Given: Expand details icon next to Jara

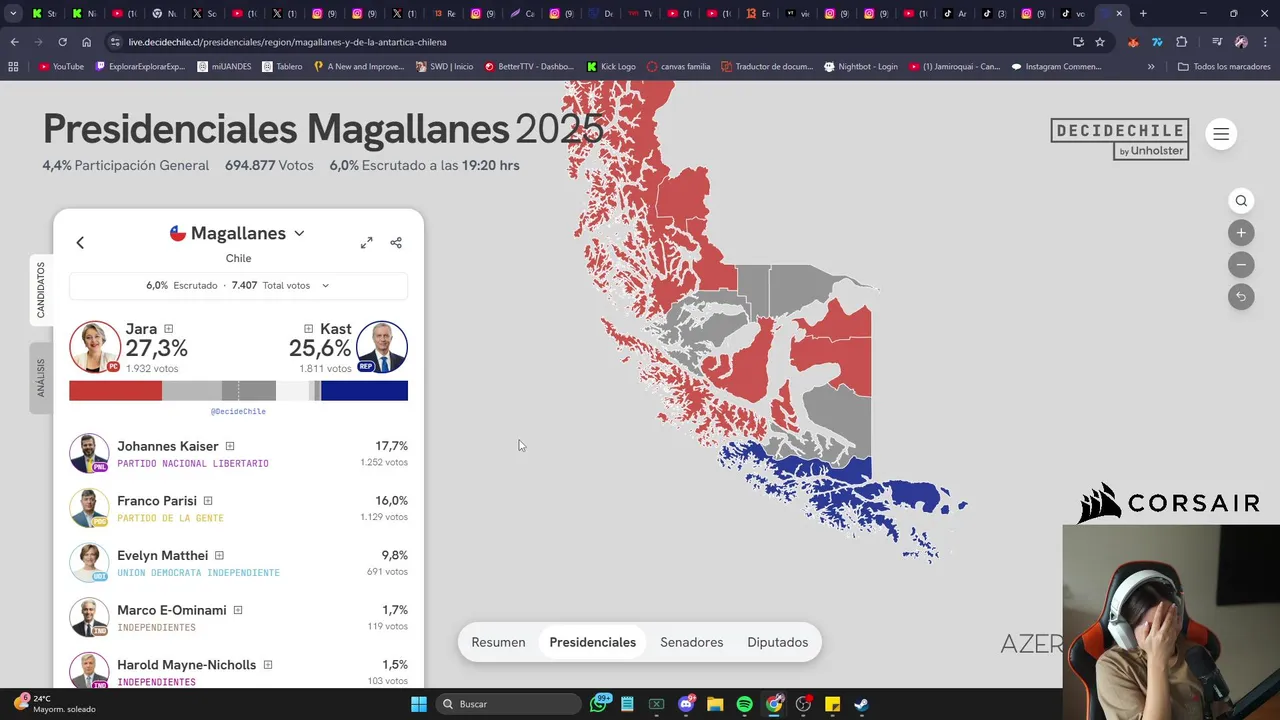Looking at the screenshot, I should point(168,329).
